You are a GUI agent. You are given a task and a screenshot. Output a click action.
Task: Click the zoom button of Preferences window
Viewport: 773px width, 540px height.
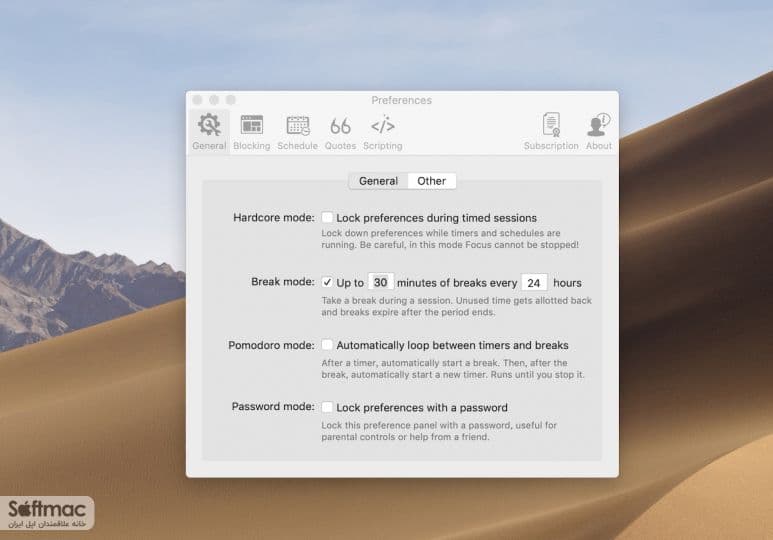pos(231,100)
